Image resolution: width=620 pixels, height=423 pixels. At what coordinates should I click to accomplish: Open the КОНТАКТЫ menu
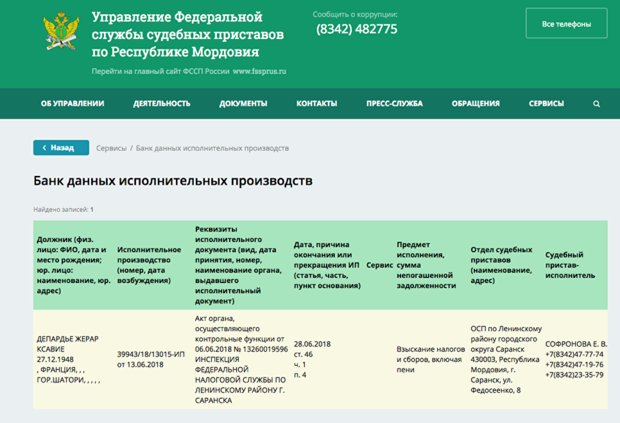(317, 104)
